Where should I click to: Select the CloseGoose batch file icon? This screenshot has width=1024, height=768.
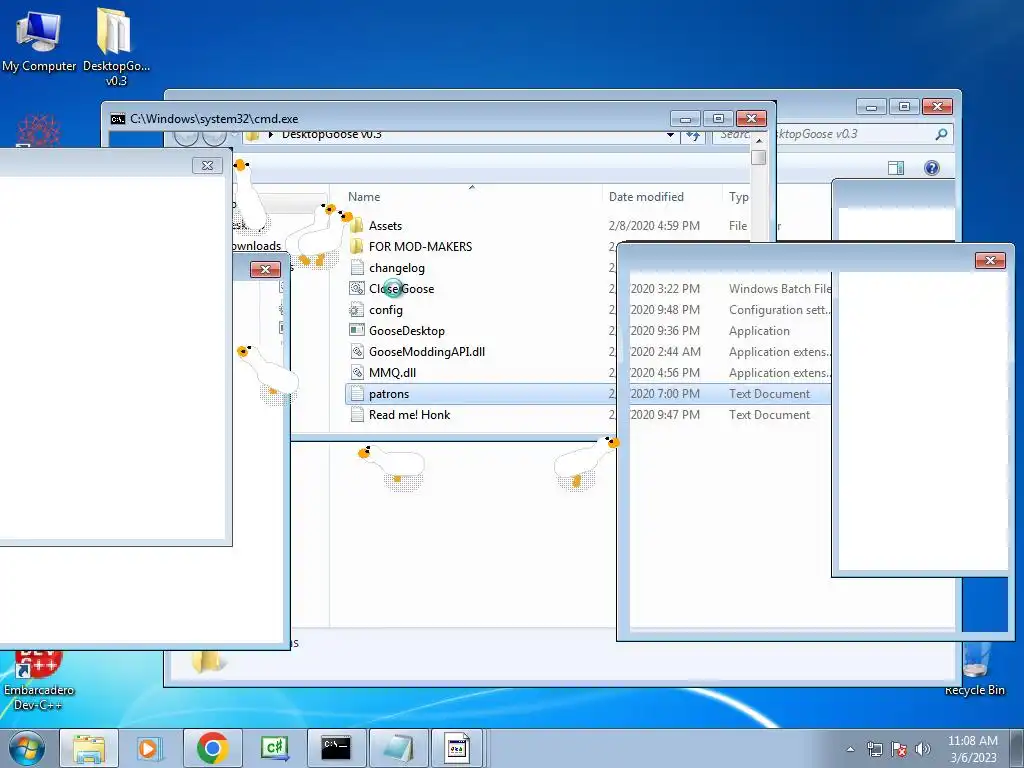coord(357,289)
